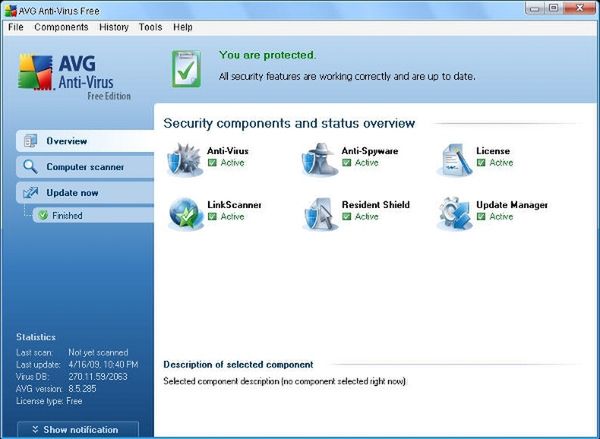600x439 pixels.
Task: Select the Anti-Virus component label
Action: pos(228,151)
